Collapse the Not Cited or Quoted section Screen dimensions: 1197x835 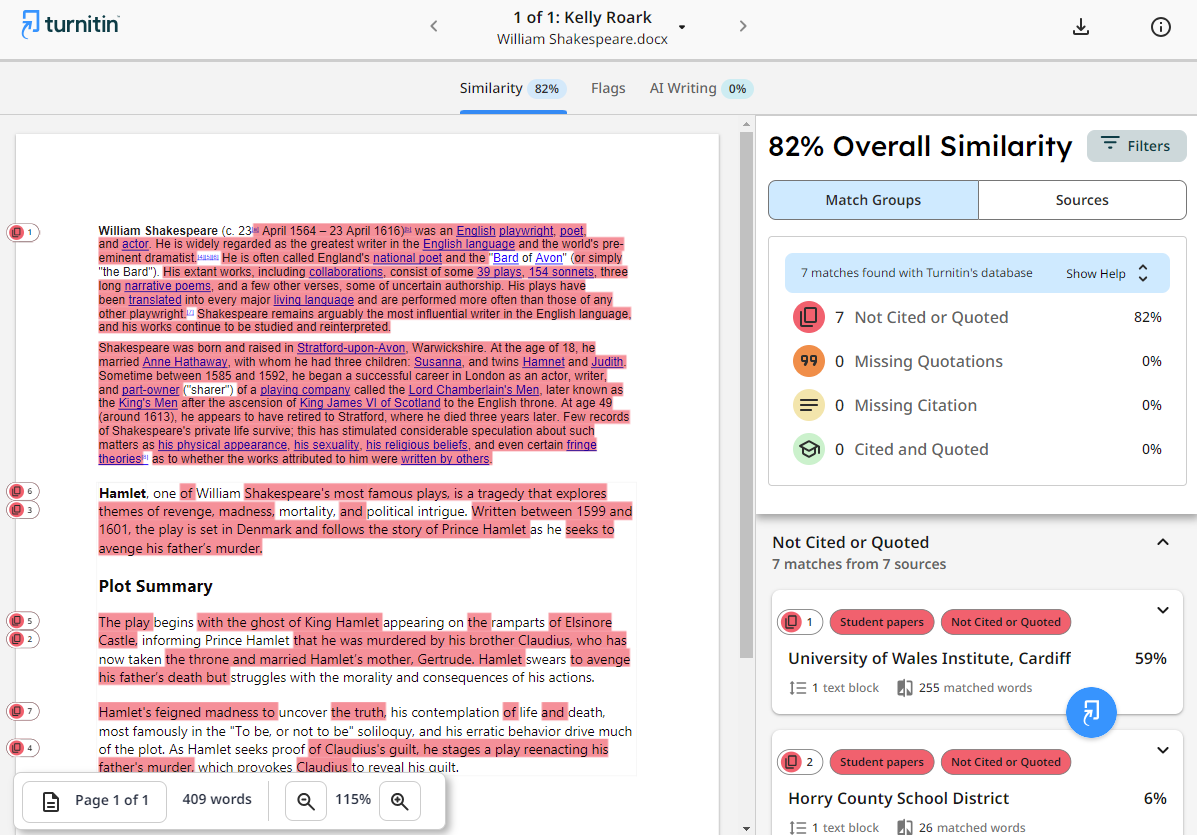(1162, 541)
